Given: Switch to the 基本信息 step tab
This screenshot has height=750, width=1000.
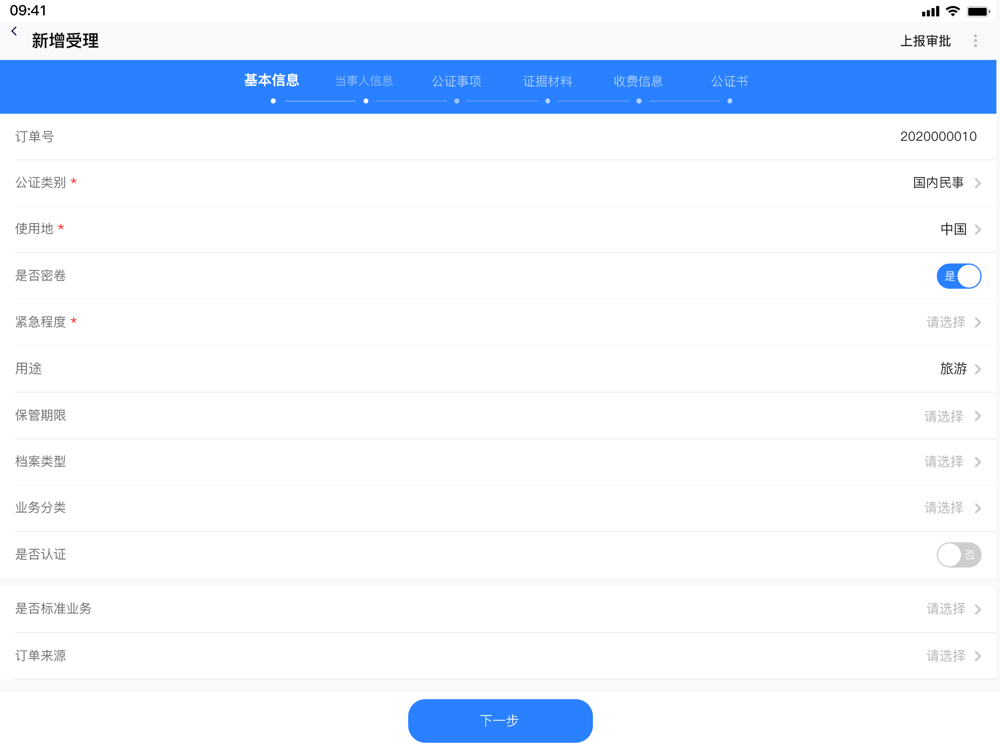Looking at the screenshot, I should 272,80.
